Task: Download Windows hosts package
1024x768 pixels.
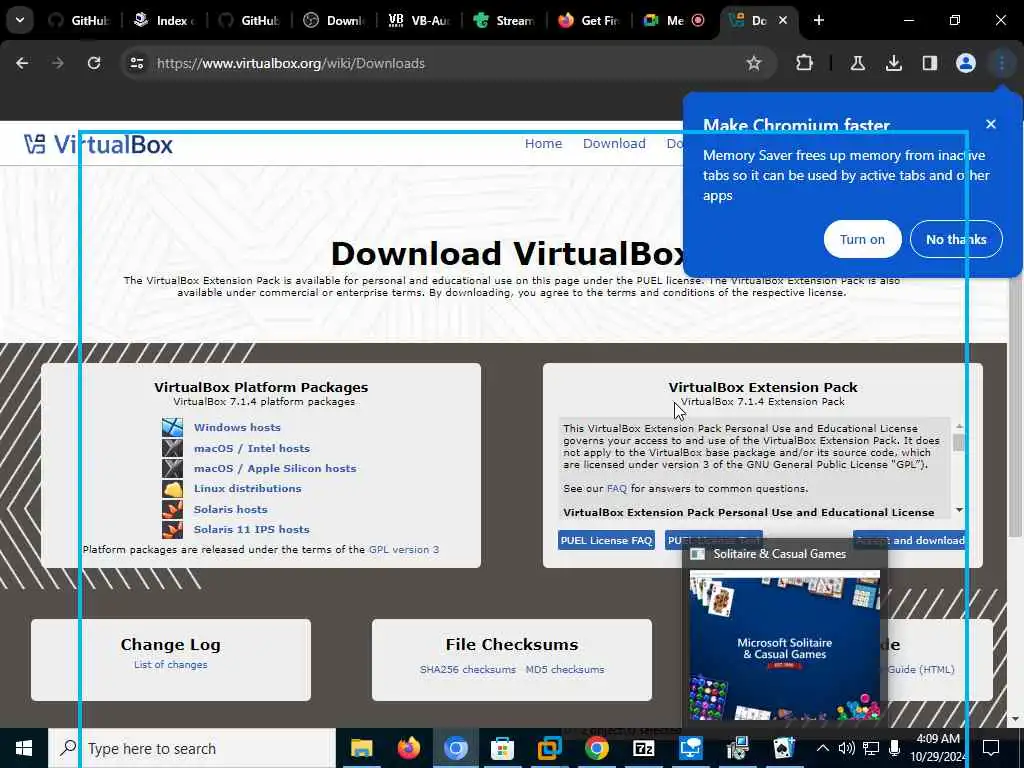Action: point(237,427)
